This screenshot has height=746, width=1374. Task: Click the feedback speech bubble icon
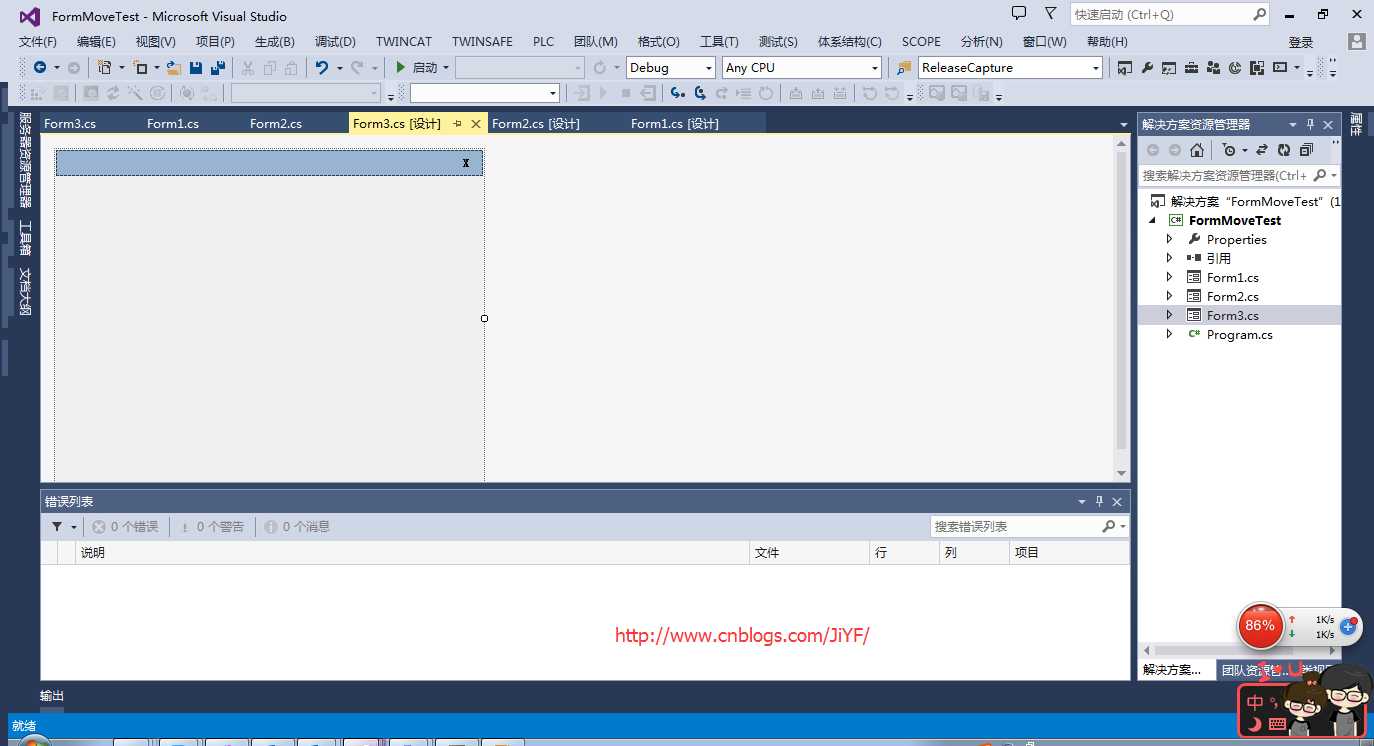click(1019, 14)
